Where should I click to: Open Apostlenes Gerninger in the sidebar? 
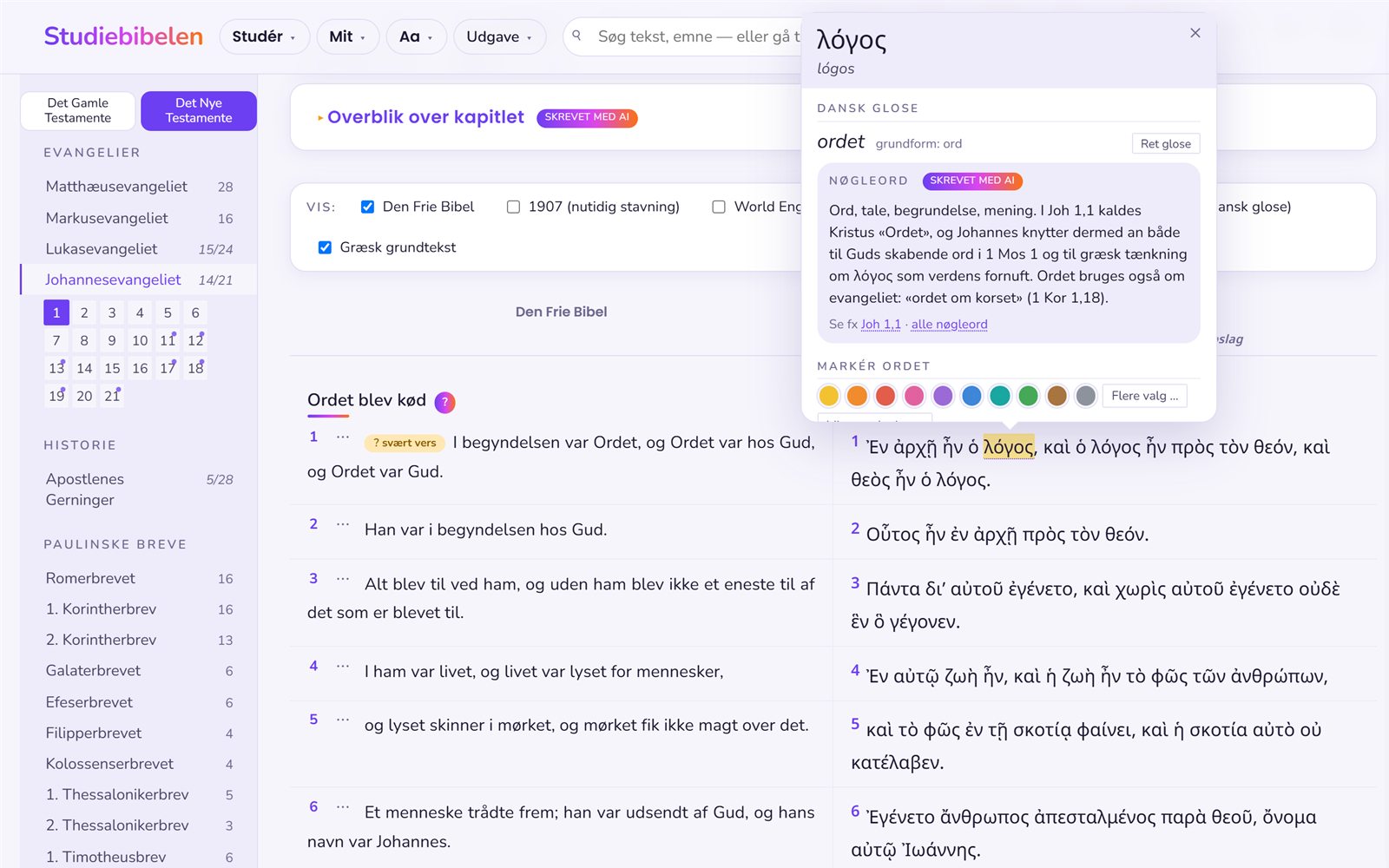[139, 490]
